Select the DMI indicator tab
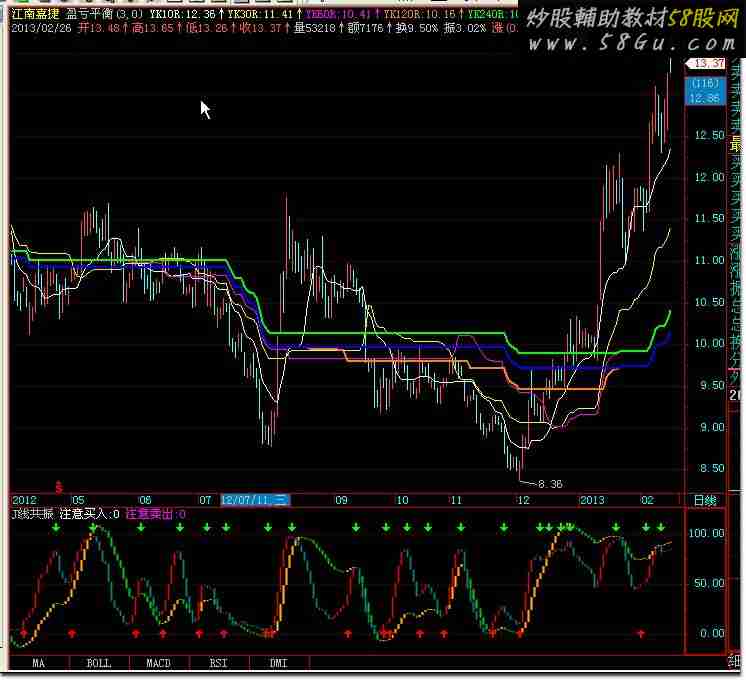The height and width of the screenshot is (680, 746). pyautogui.click(x=279, y=663)
